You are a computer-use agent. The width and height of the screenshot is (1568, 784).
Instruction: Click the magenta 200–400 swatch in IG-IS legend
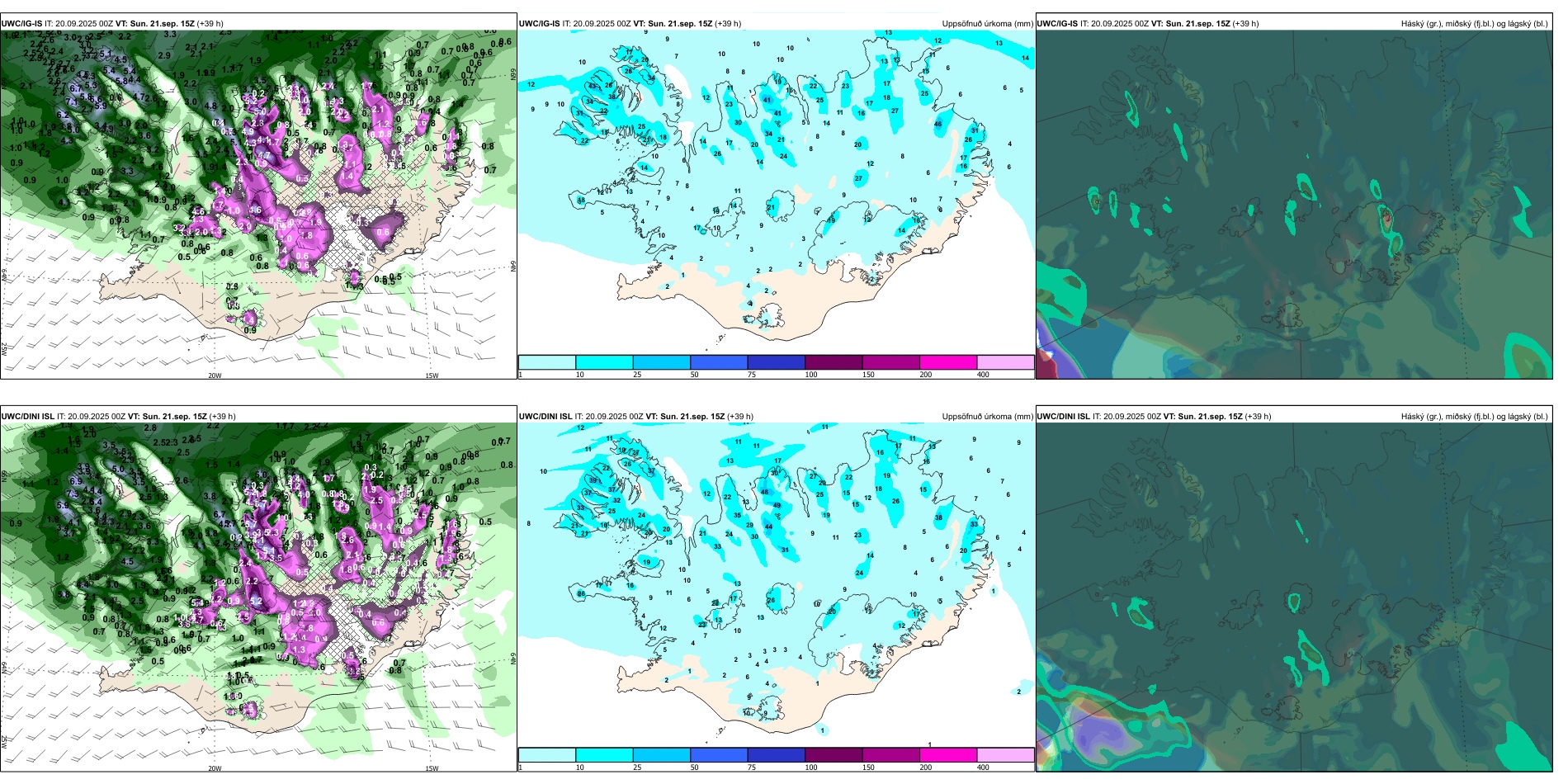coord(948,362)
